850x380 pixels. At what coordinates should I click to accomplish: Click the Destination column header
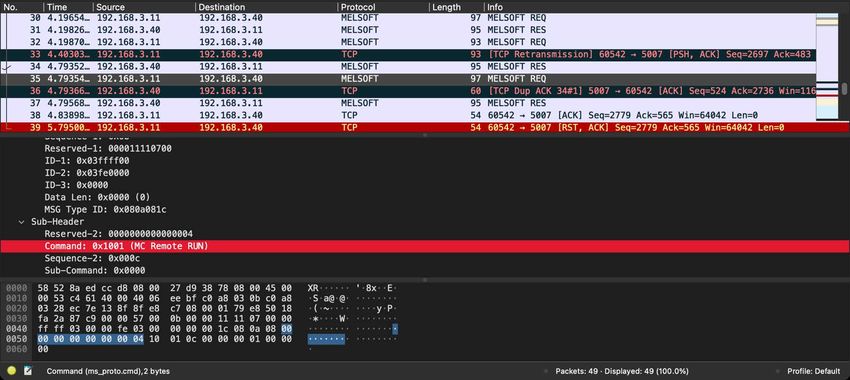pos(266,7)
